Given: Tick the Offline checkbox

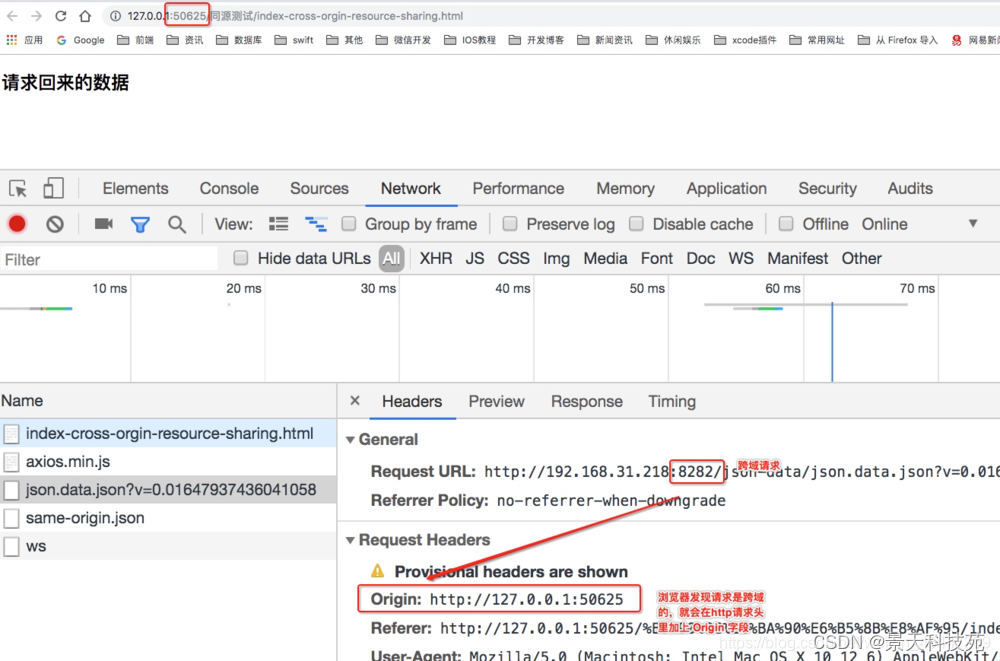Looking at the screenshot, I should [x=786, y=224].
